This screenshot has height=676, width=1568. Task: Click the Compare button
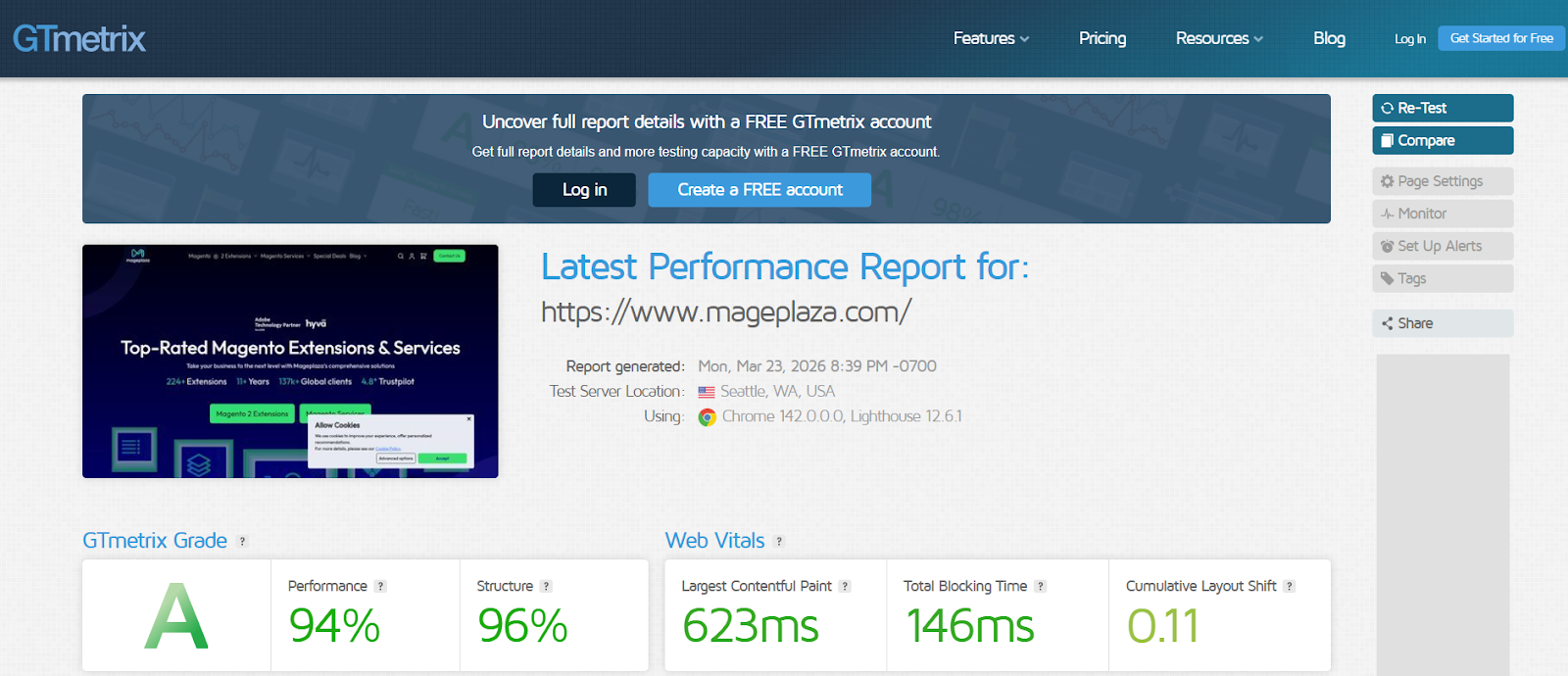click(x=1443, y=140)
